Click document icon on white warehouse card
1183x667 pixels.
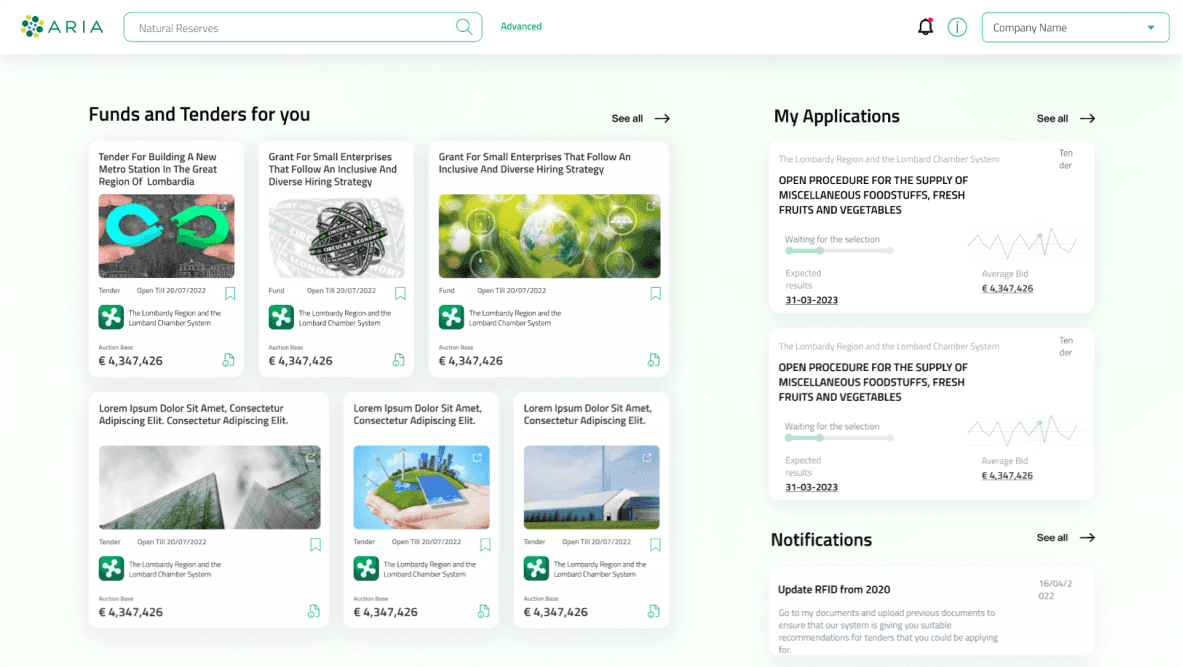[653, 611]
